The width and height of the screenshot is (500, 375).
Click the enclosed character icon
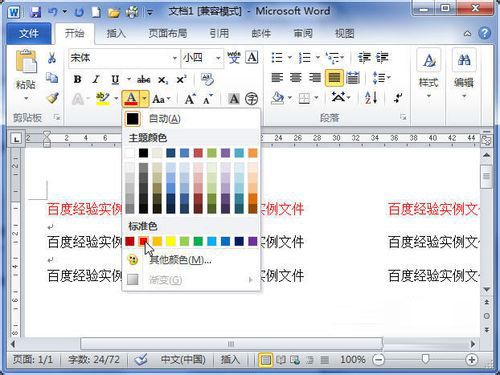pyautogui.click(x=251, y=99)
